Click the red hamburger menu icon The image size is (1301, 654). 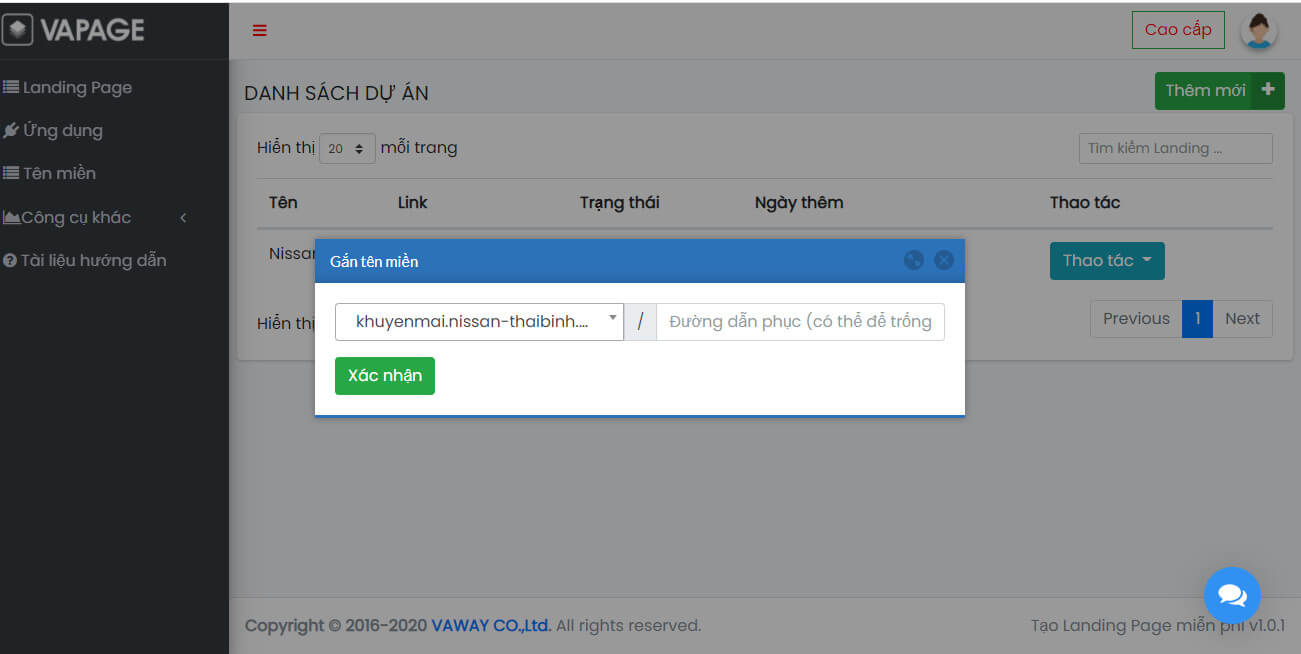click(x=260, y=30)
